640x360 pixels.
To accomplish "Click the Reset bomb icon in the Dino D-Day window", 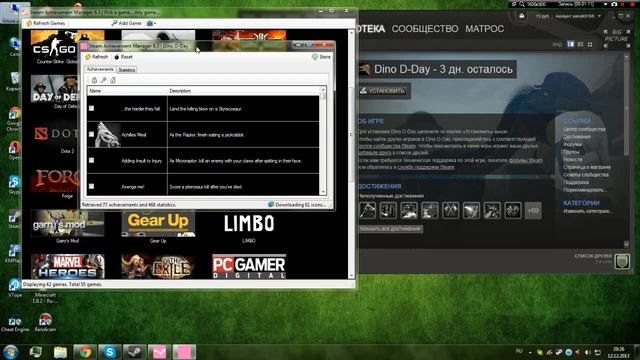I will coord(117,57).
